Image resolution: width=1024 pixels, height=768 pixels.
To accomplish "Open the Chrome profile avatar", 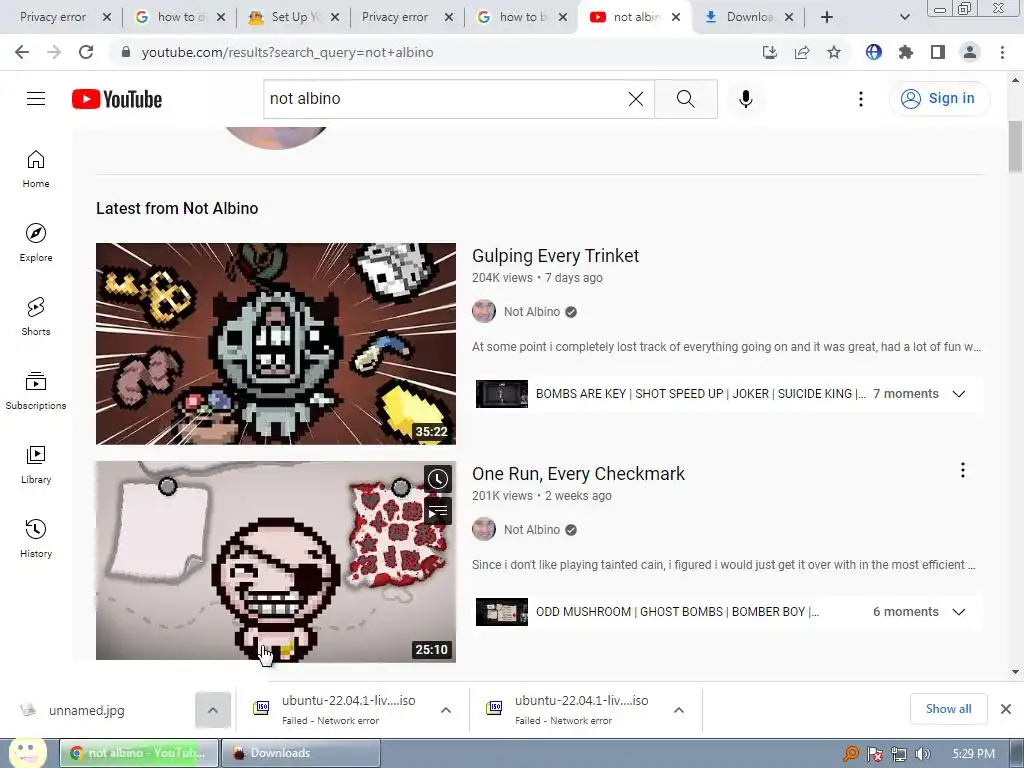I will (970, 52).
